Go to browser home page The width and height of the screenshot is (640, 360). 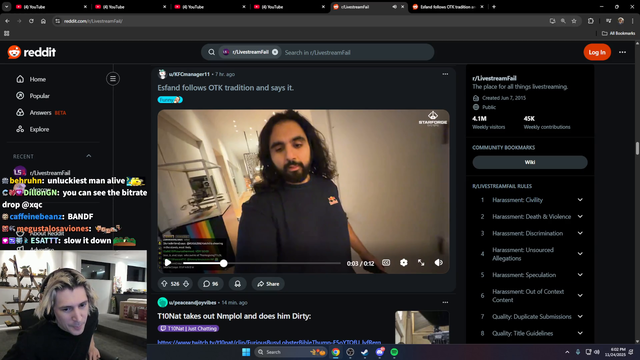pos(43,21)
